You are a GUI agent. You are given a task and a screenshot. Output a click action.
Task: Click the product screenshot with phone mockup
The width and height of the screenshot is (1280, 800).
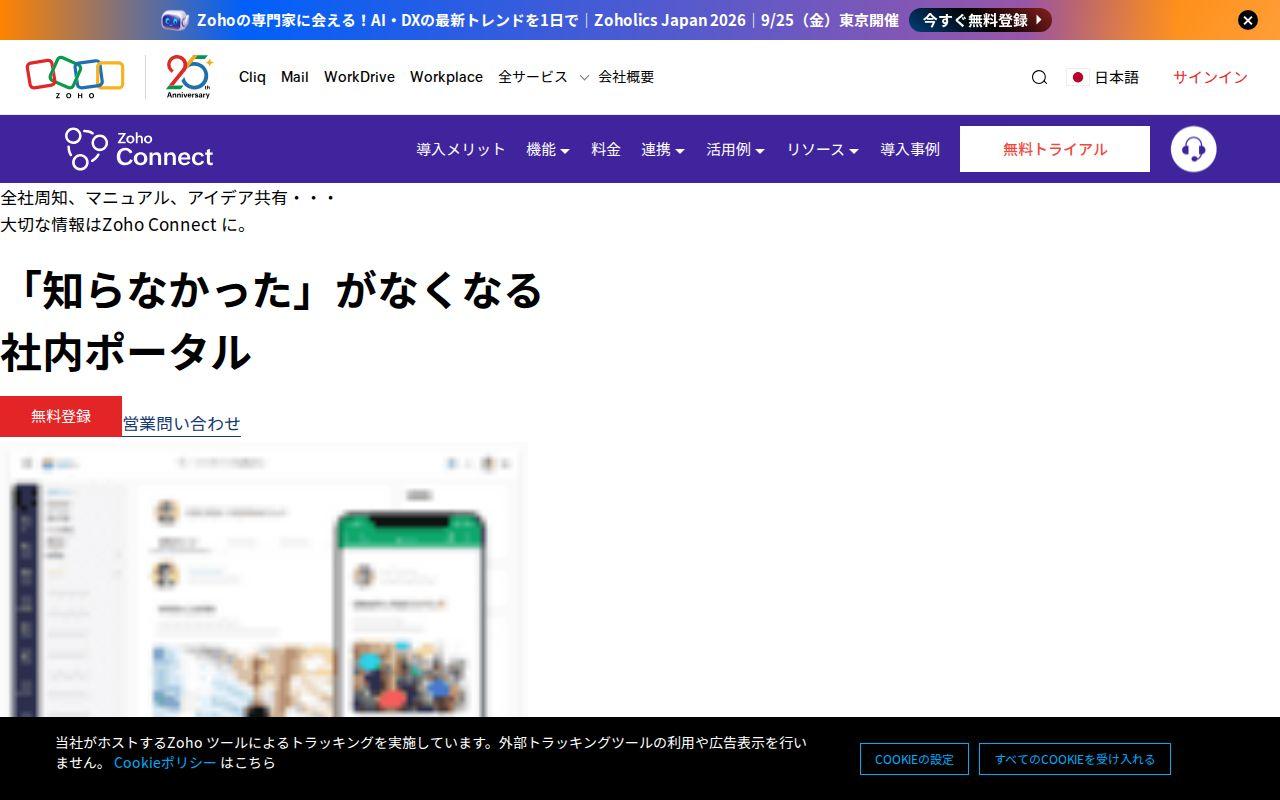pos(265,581)
